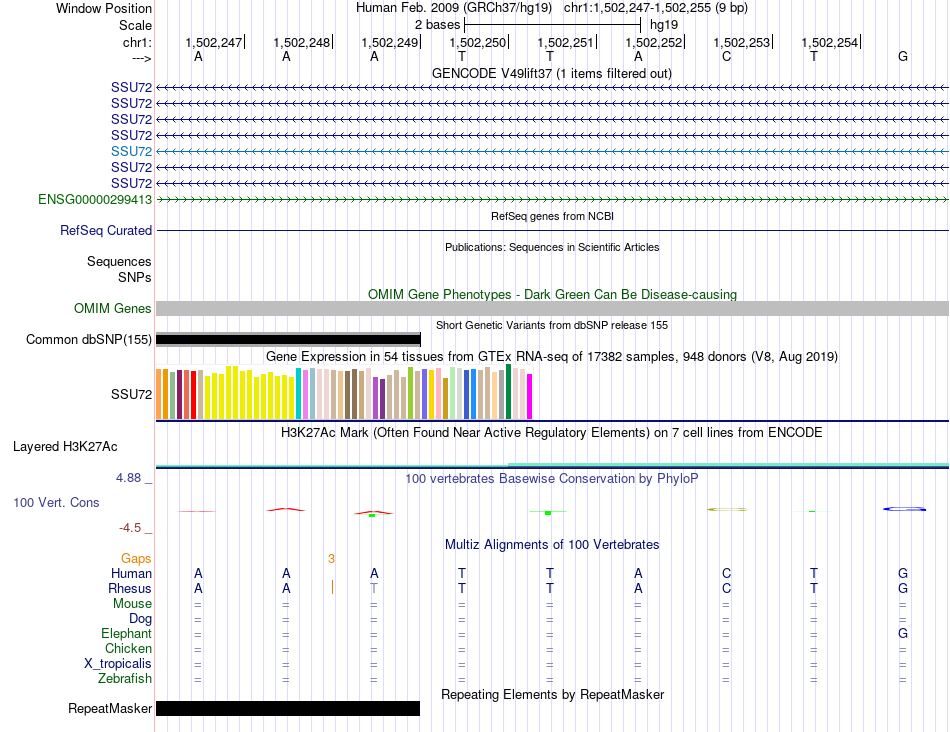
Task: Click the RepeatMasker track label
Action: click(x=110, y=708)
